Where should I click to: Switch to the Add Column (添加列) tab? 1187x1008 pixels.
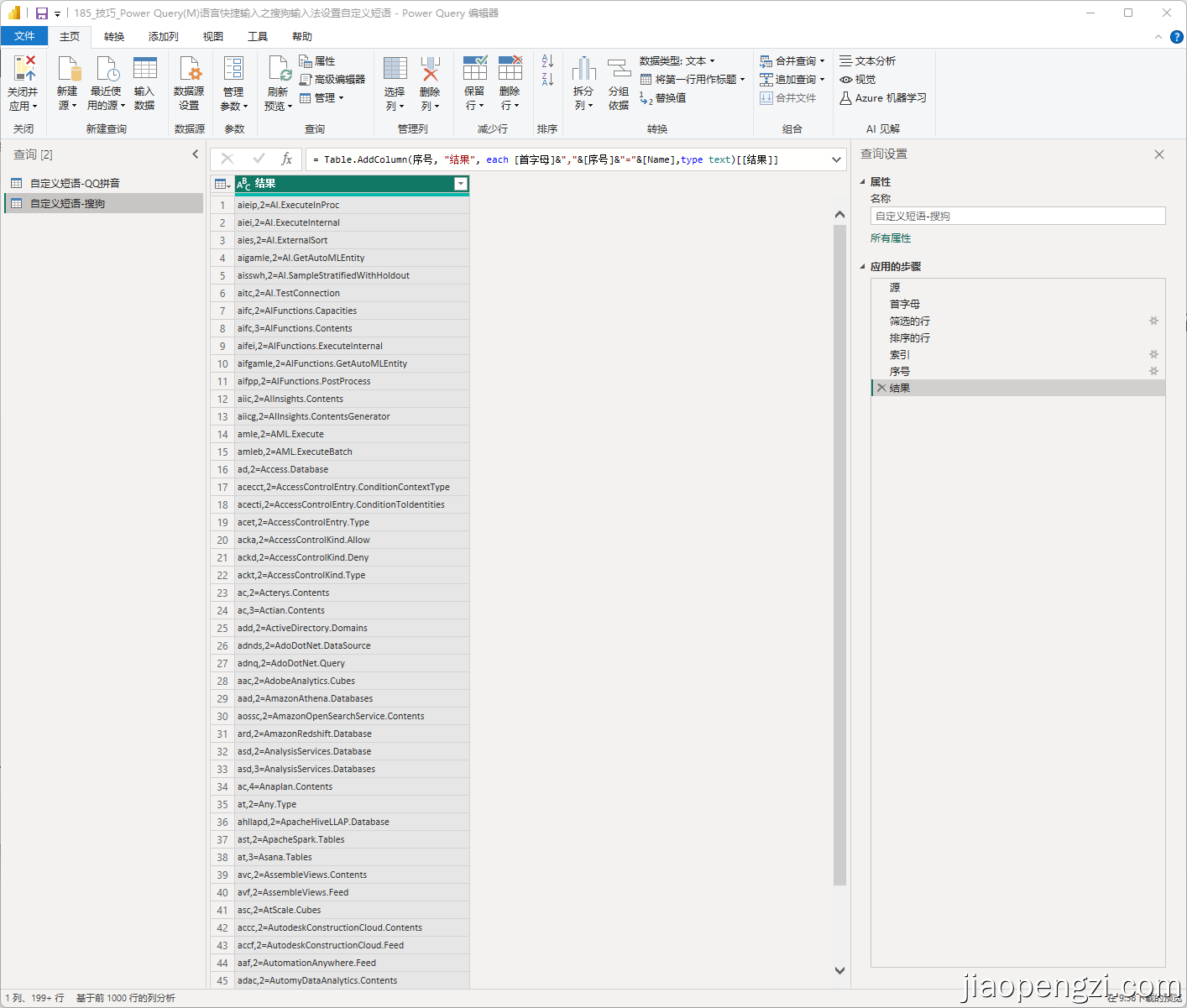tap(164, 37)
